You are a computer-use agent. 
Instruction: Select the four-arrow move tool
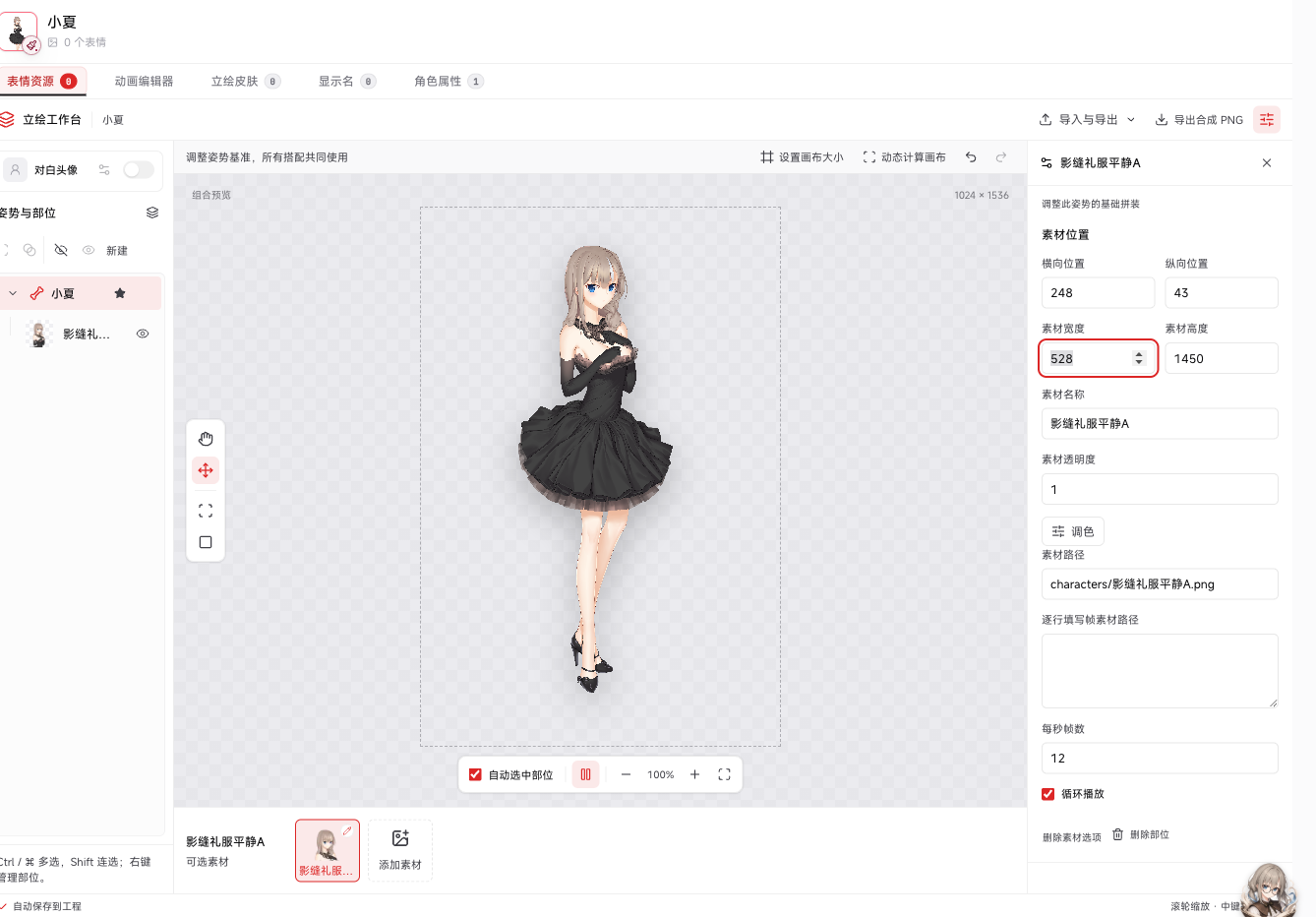coord(206,470)
